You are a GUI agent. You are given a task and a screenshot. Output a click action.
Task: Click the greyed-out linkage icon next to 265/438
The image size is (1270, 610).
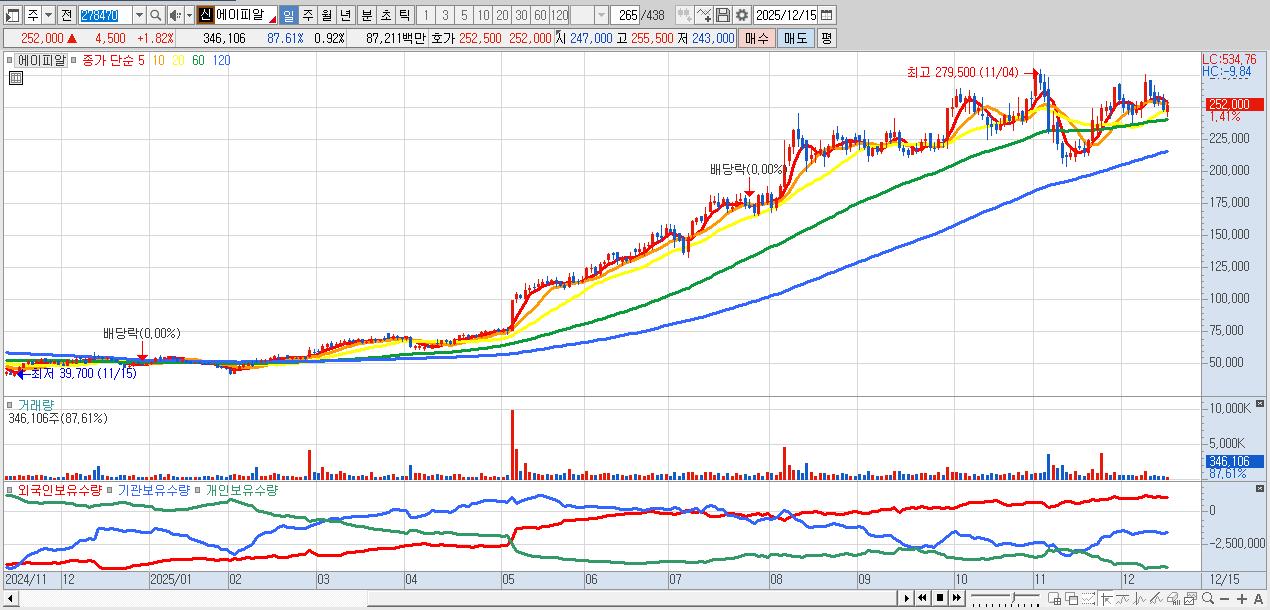[x=683, y=15]
